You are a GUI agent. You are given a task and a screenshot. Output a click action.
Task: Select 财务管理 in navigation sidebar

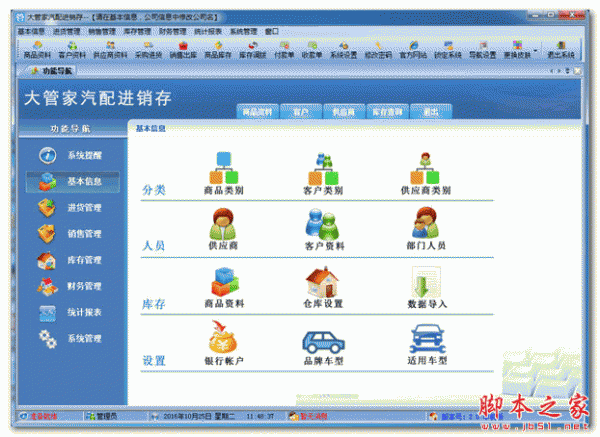(72, 286)
